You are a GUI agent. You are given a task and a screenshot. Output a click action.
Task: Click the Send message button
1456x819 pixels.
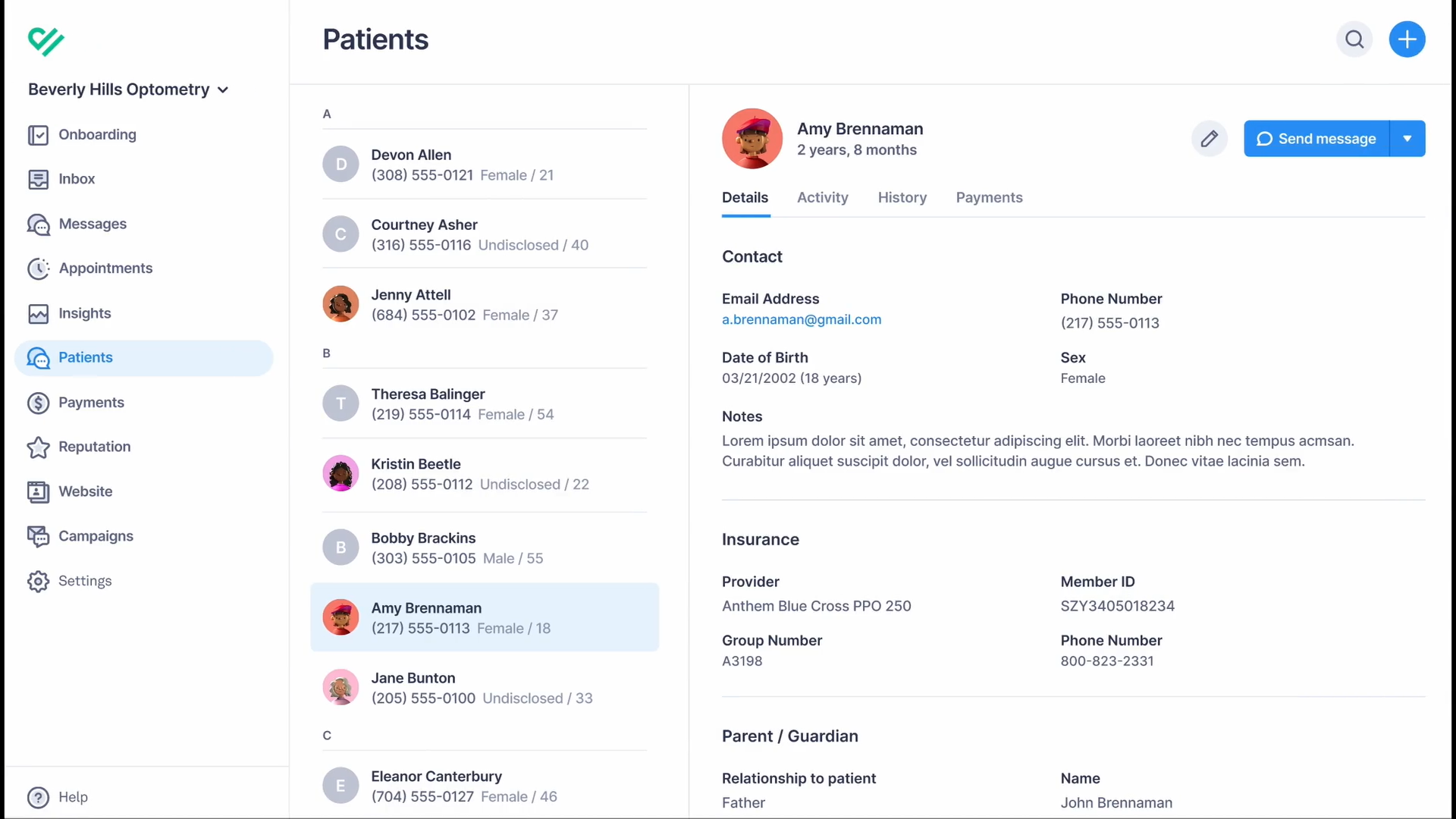pyautogui.click(x=1316, y=139)
